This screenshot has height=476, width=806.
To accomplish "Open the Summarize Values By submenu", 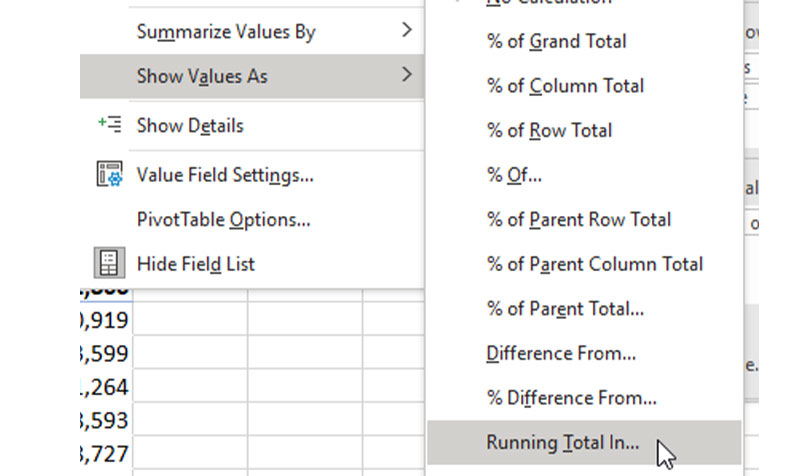I will [252, 31].
